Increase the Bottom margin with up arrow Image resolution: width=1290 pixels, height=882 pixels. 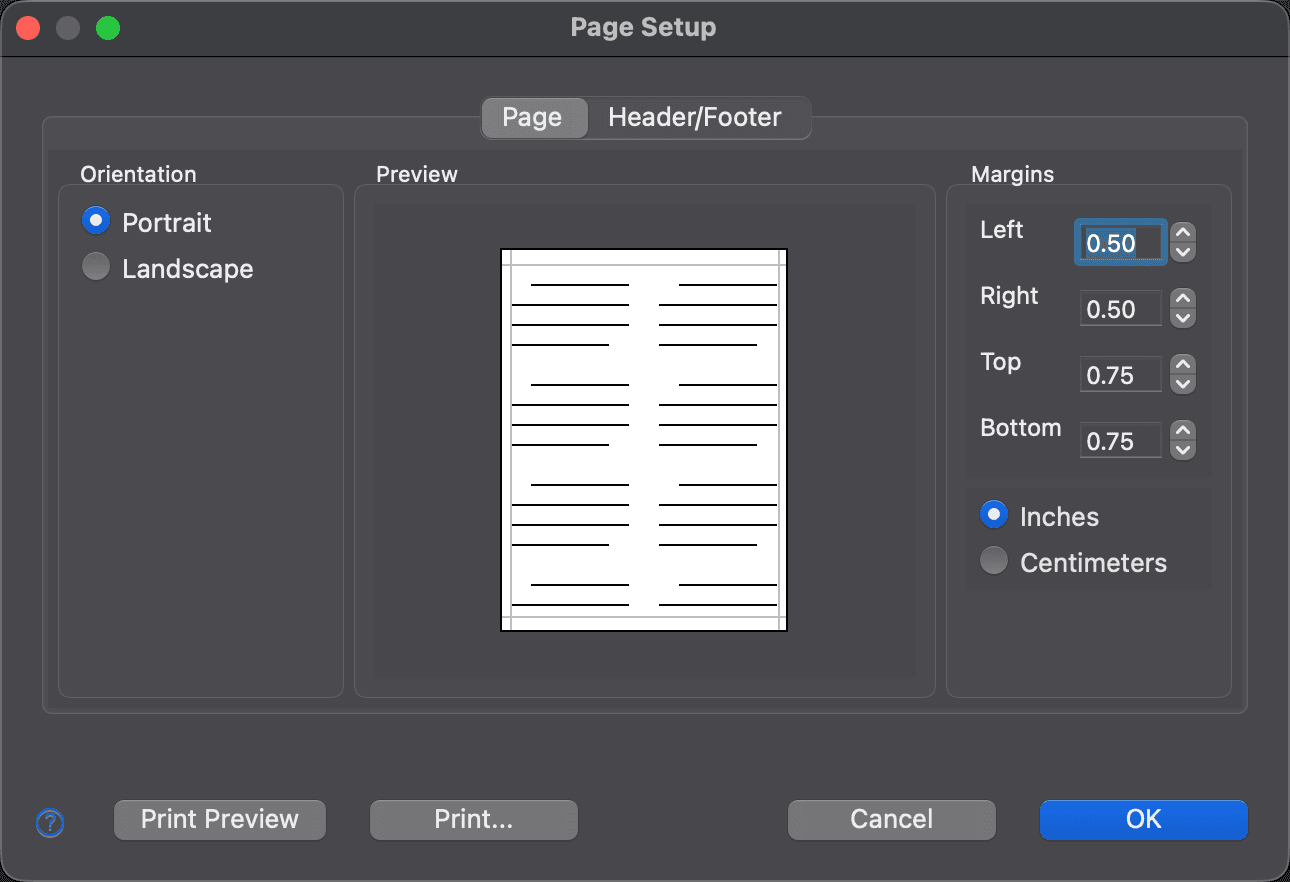pyautogui.click(x=1183, y=430)
